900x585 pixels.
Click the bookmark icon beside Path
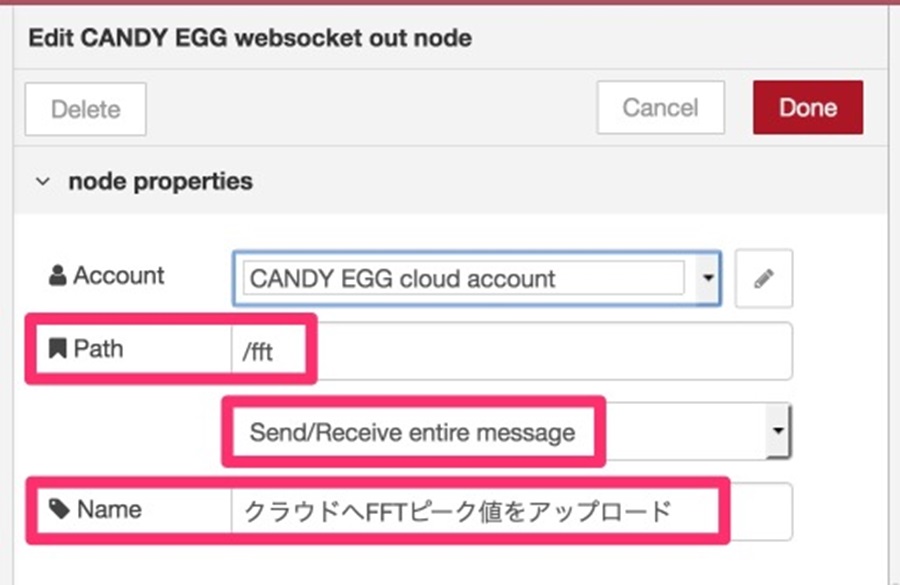(x=57, y=348)
